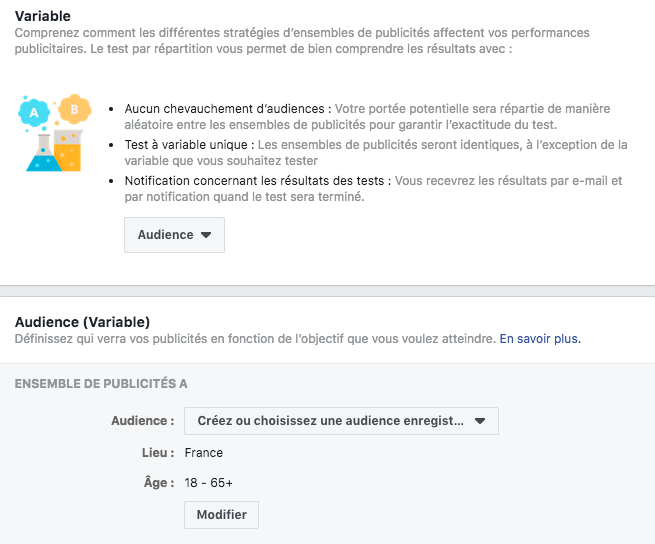Click the arrow of the saved audience selector

tap(479, 421)
